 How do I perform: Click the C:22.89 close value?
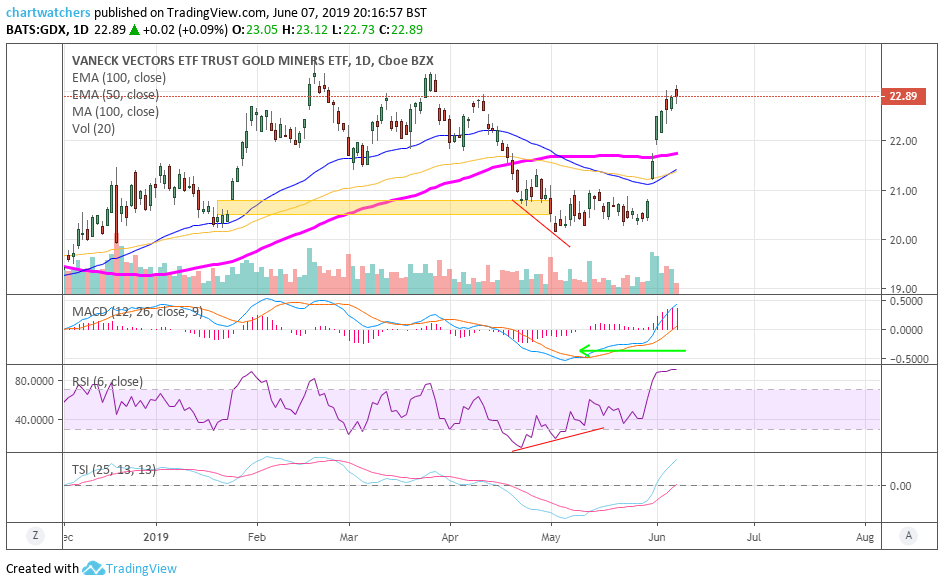coord(401,30)
